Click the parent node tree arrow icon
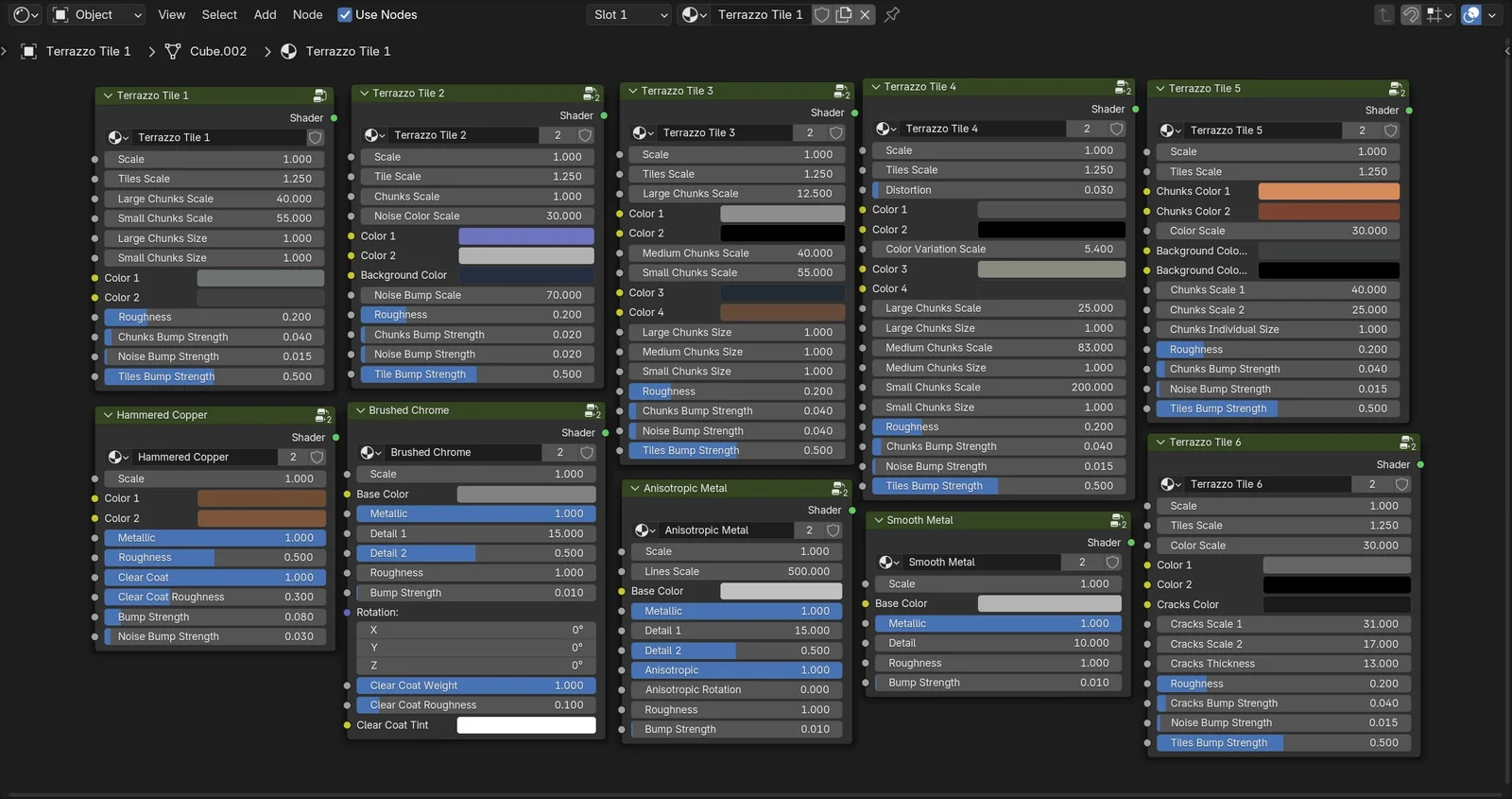Viewport: 1512px width, 799px height. (x=1383, y=14)
